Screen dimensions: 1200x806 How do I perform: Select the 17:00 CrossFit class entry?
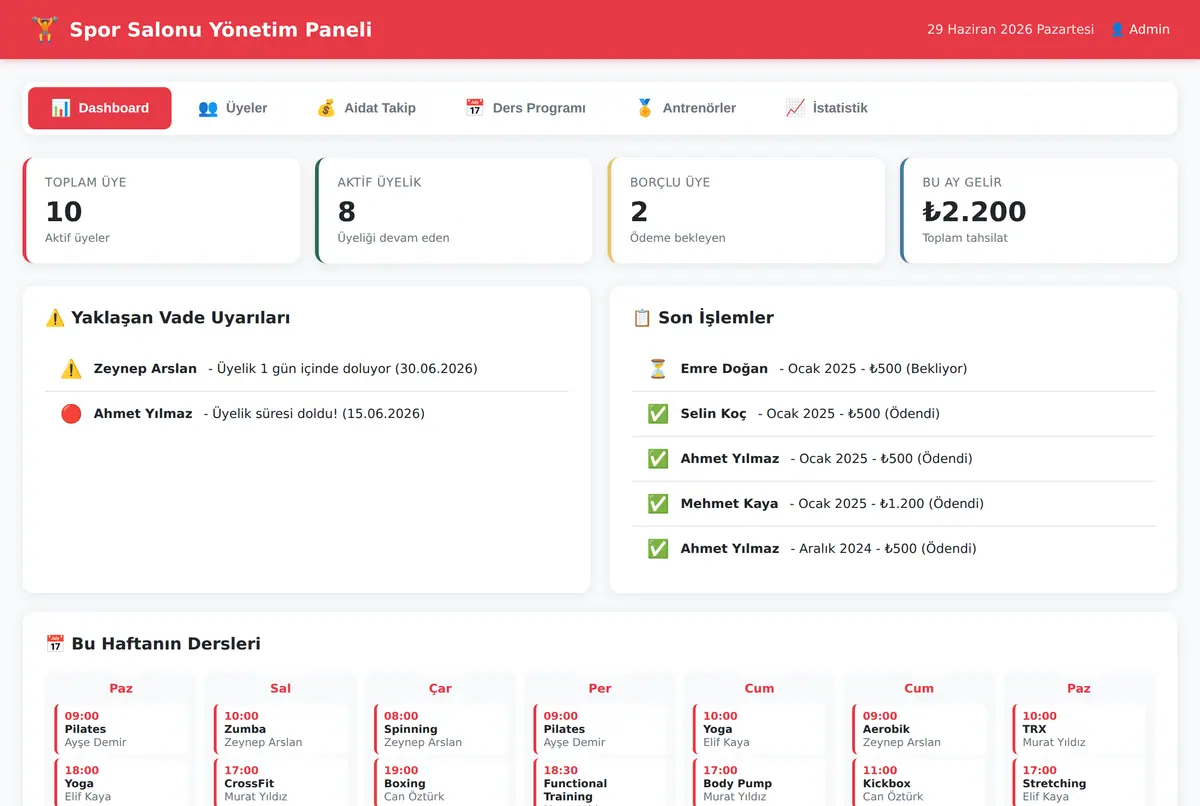coord(281,784)
